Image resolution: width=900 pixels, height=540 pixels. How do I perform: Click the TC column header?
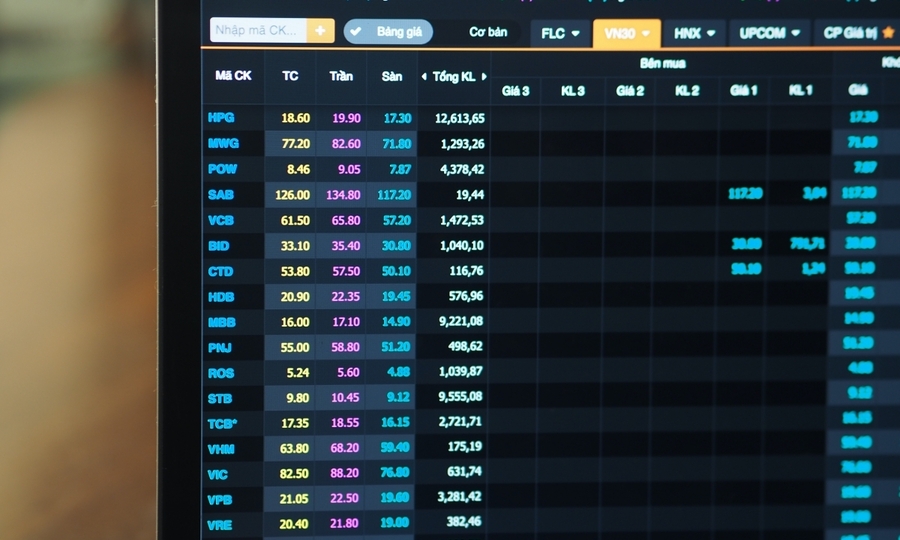click(290, 76)
